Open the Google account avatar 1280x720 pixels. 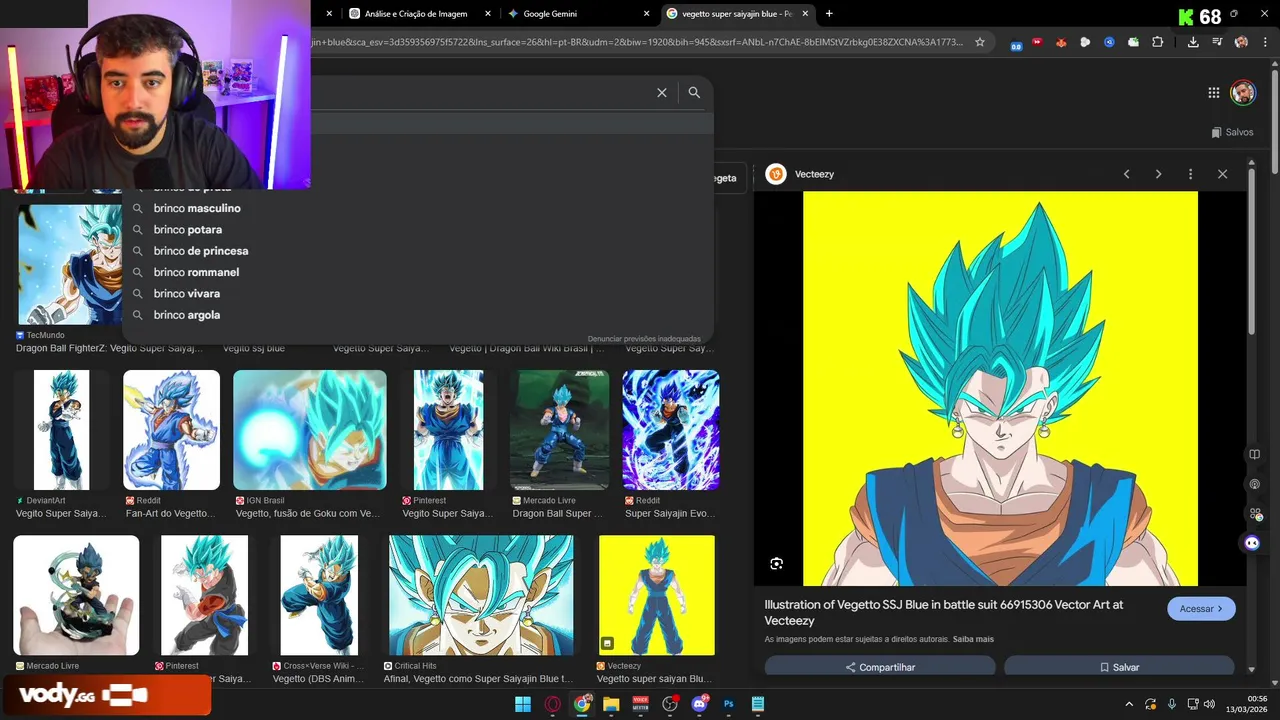[1242, 93]
